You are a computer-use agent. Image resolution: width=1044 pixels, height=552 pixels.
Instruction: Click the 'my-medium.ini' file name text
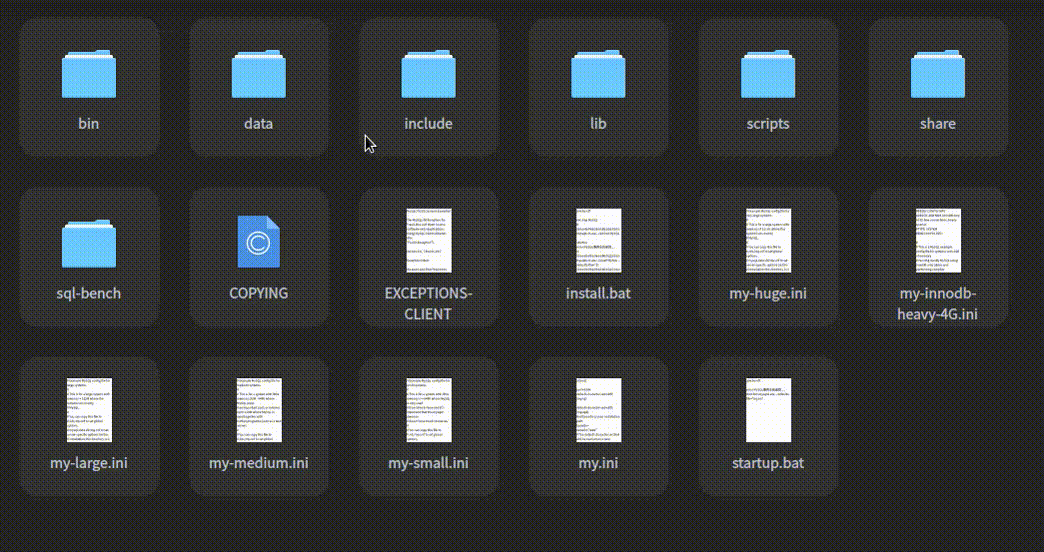tap(258, 463)
